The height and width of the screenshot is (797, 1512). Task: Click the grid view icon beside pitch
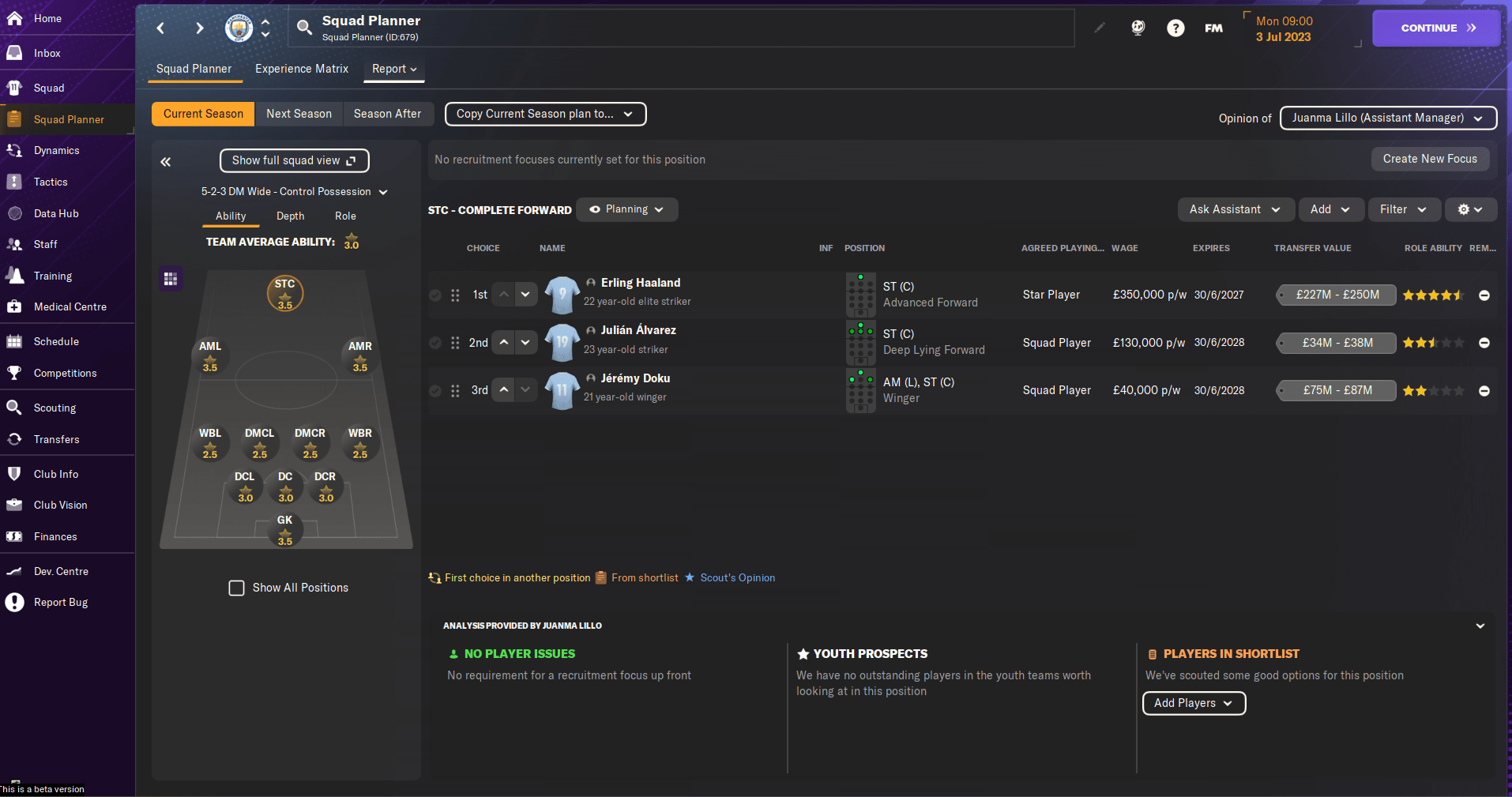[x=171, y=279]
